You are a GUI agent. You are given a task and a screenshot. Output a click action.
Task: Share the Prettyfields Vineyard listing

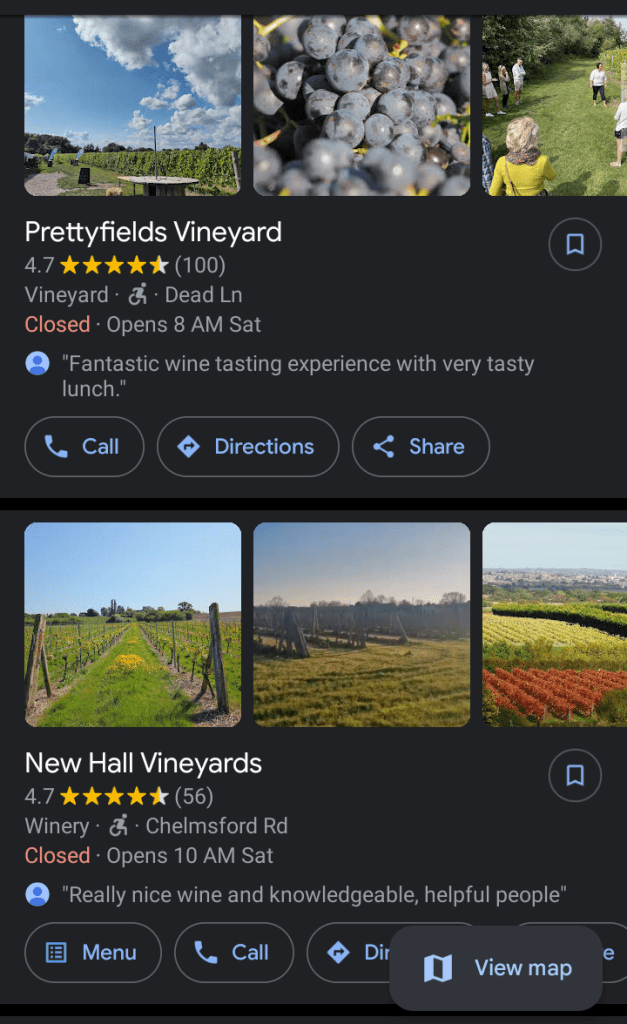click(x=420, y=447)
